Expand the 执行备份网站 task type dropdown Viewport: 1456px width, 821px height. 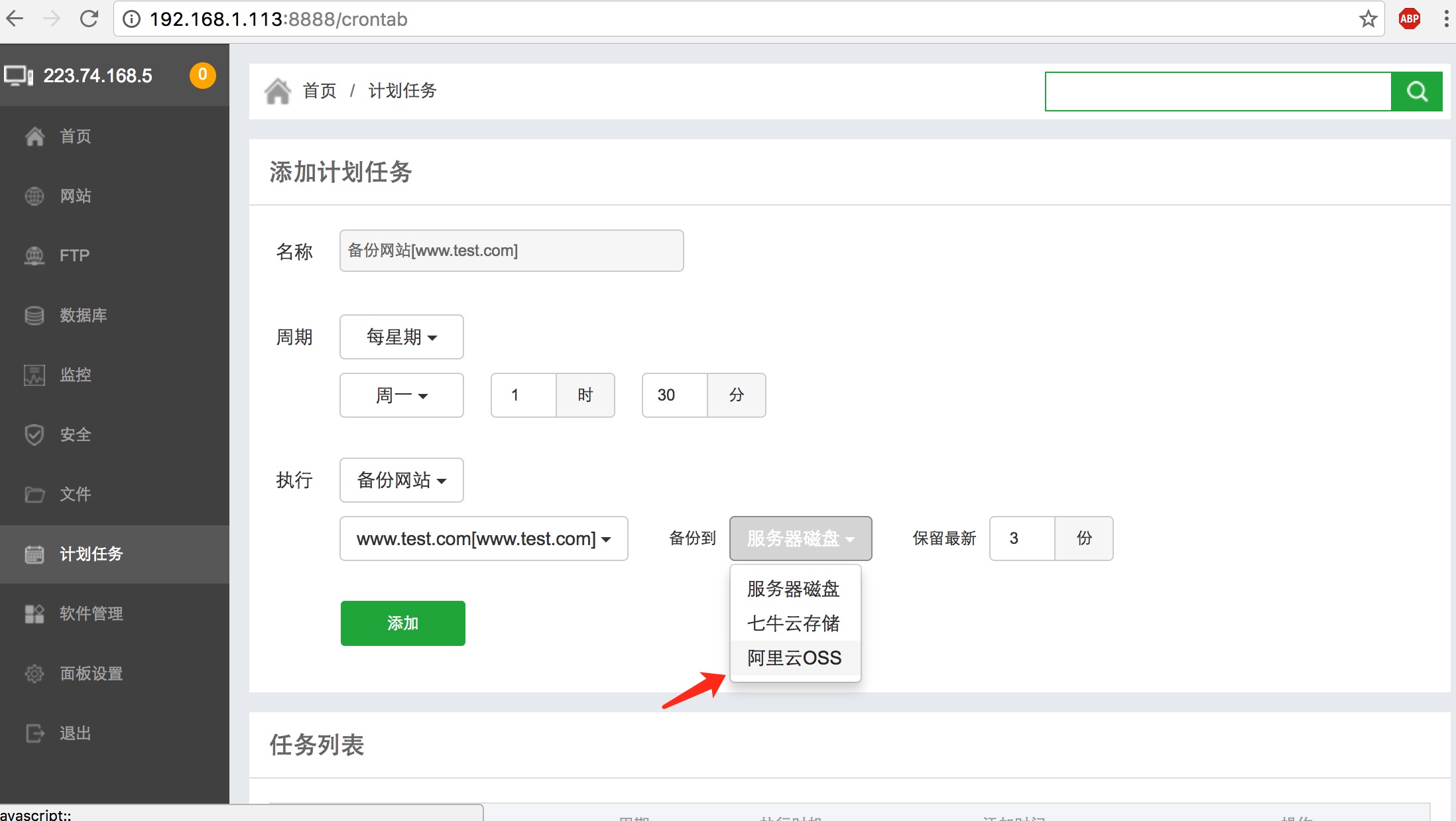coord(402,481)
